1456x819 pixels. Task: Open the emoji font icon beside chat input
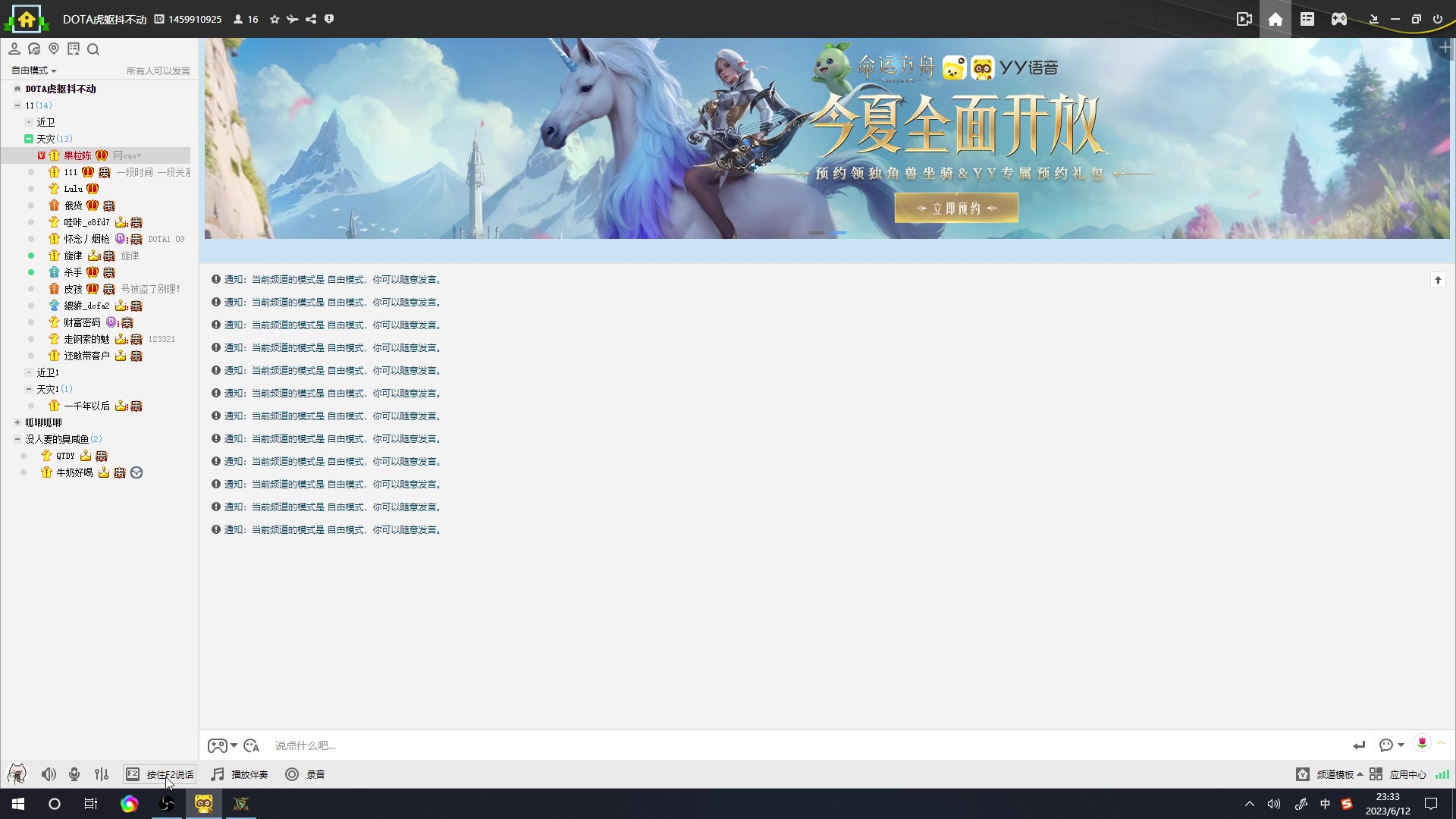point(252,745)
